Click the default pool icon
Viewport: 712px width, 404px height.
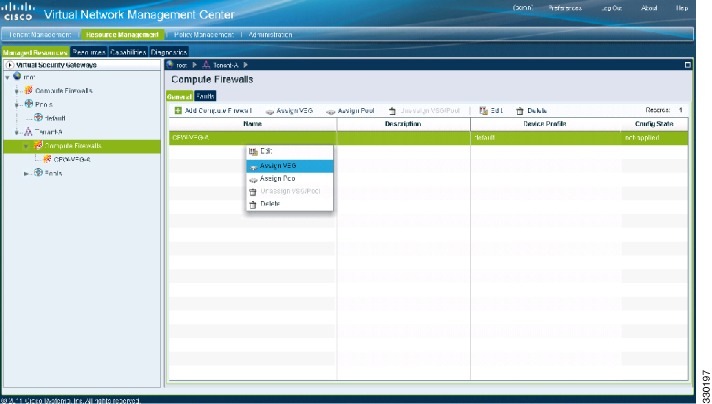click(39, 117)
